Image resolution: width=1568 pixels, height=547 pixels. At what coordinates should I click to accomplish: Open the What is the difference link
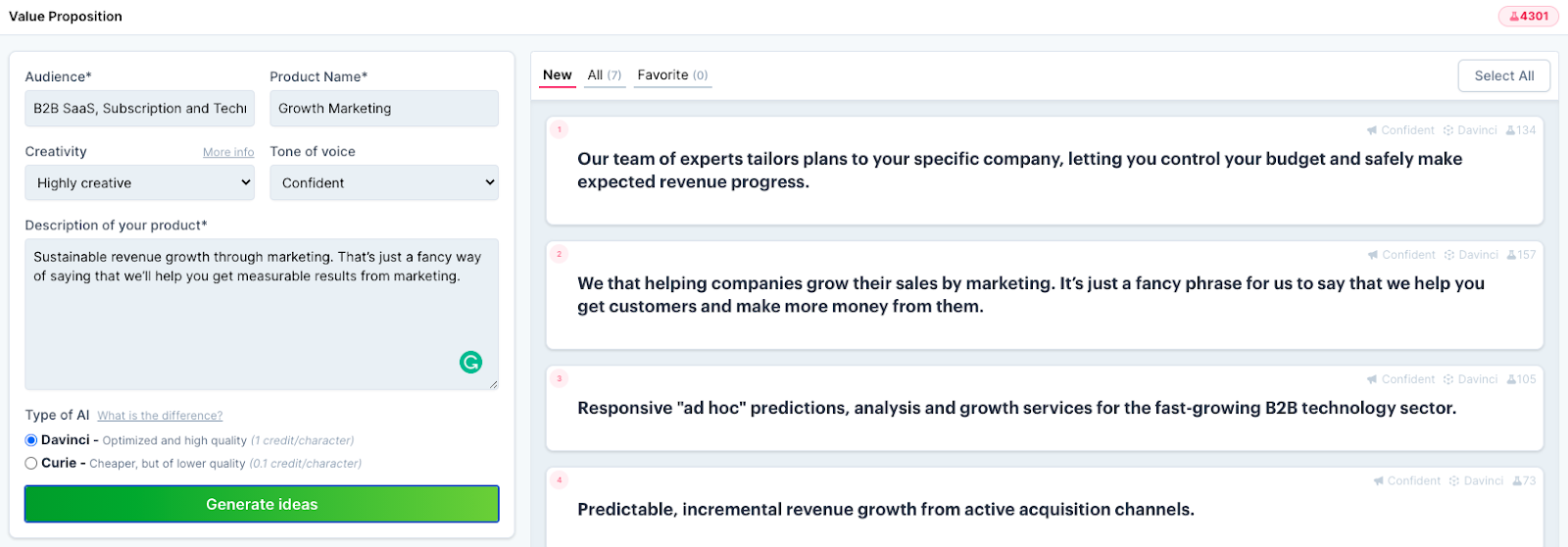click(x=160, y=416)
